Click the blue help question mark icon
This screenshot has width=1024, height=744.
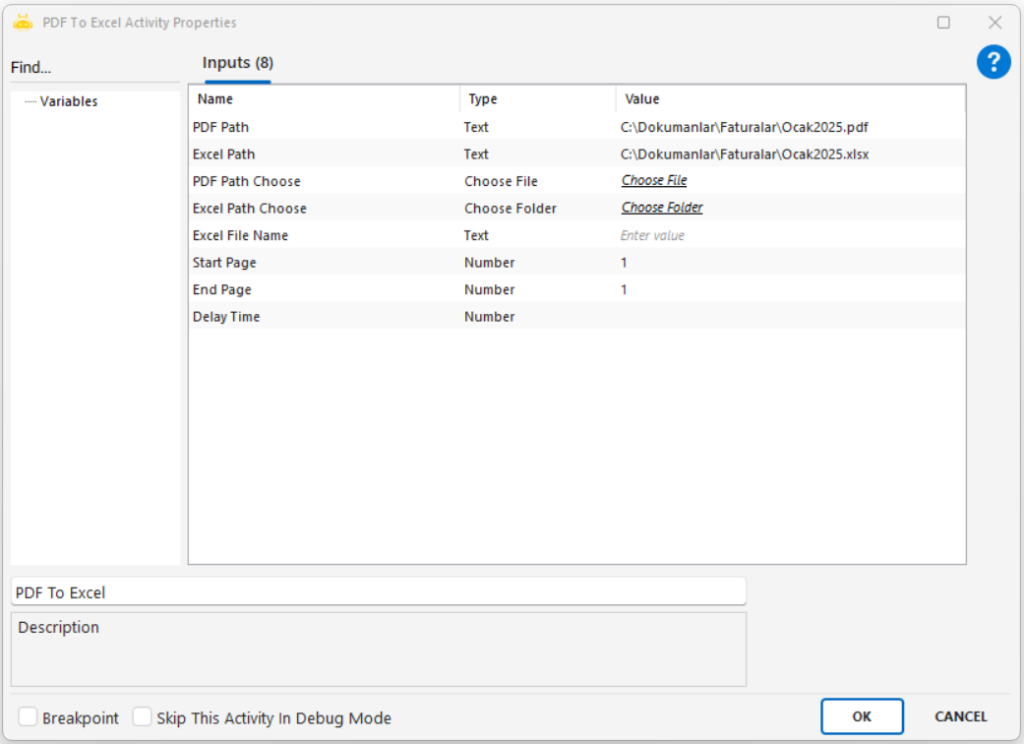(x=993, y=63)
